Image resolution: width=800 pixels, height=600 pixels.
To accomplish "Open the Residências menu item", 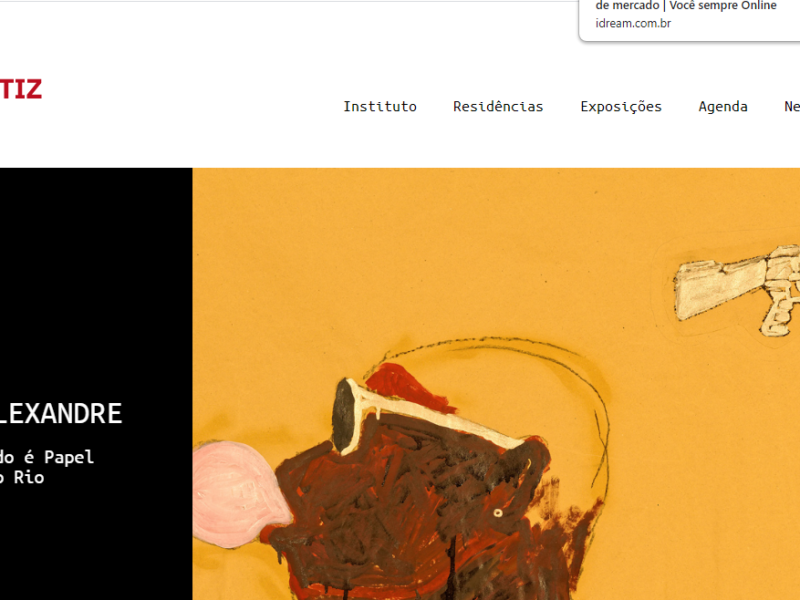I will pos(498,107).
